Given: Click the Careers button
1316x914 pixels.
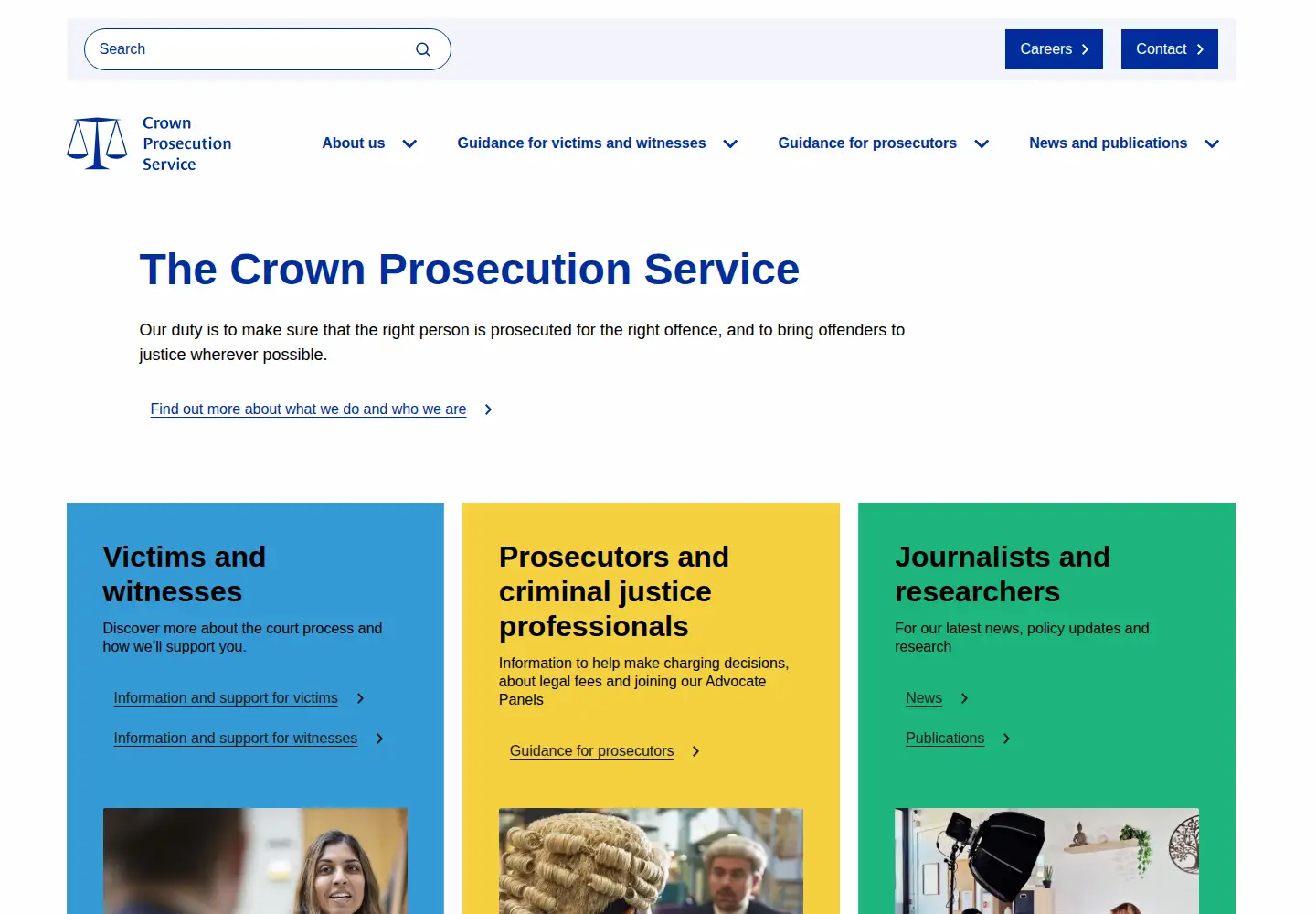Looking at the screenshot, I should 1054,49.
